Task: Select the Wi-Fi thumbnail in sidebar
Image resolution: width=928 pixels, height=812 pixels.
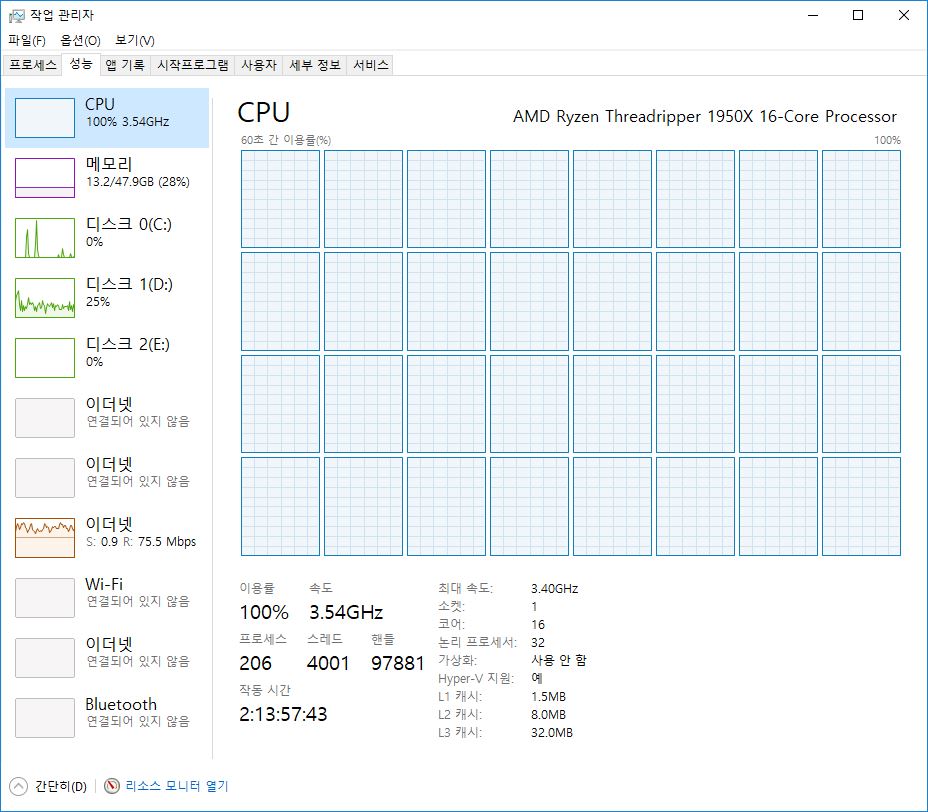Action: coord(45,598)
